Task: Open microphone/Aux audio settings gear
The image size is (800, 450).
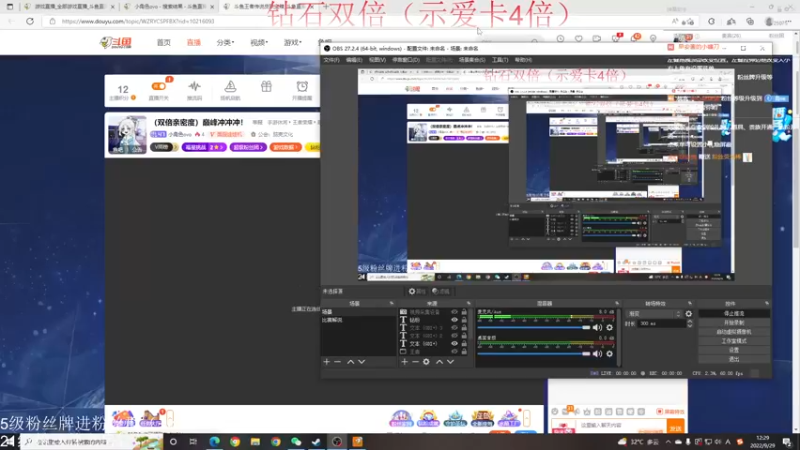Action: (609, 328)
